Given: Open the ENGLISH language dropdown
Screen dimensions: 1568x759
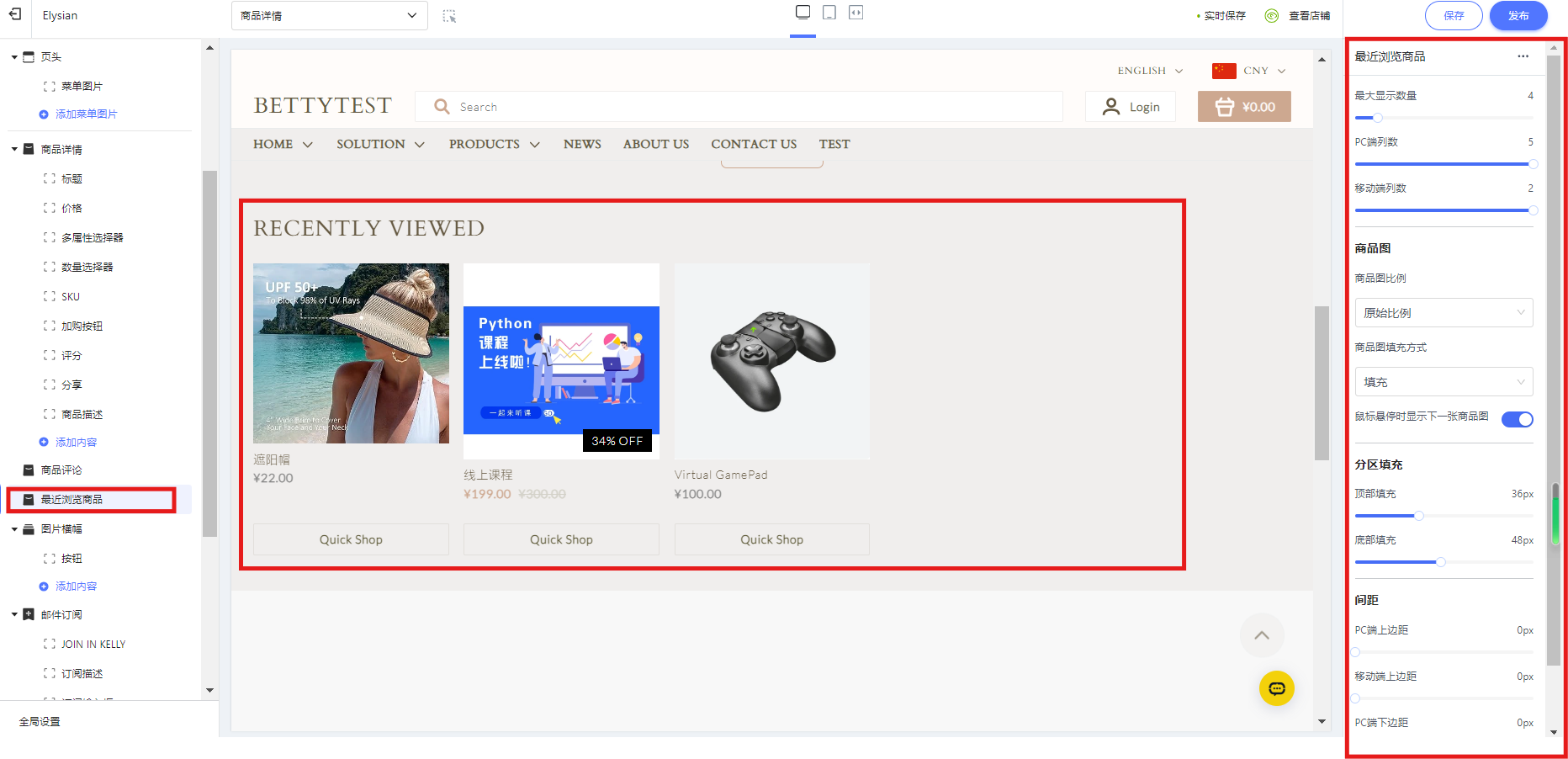Looking at the screenshot, I should (1150, 71).
